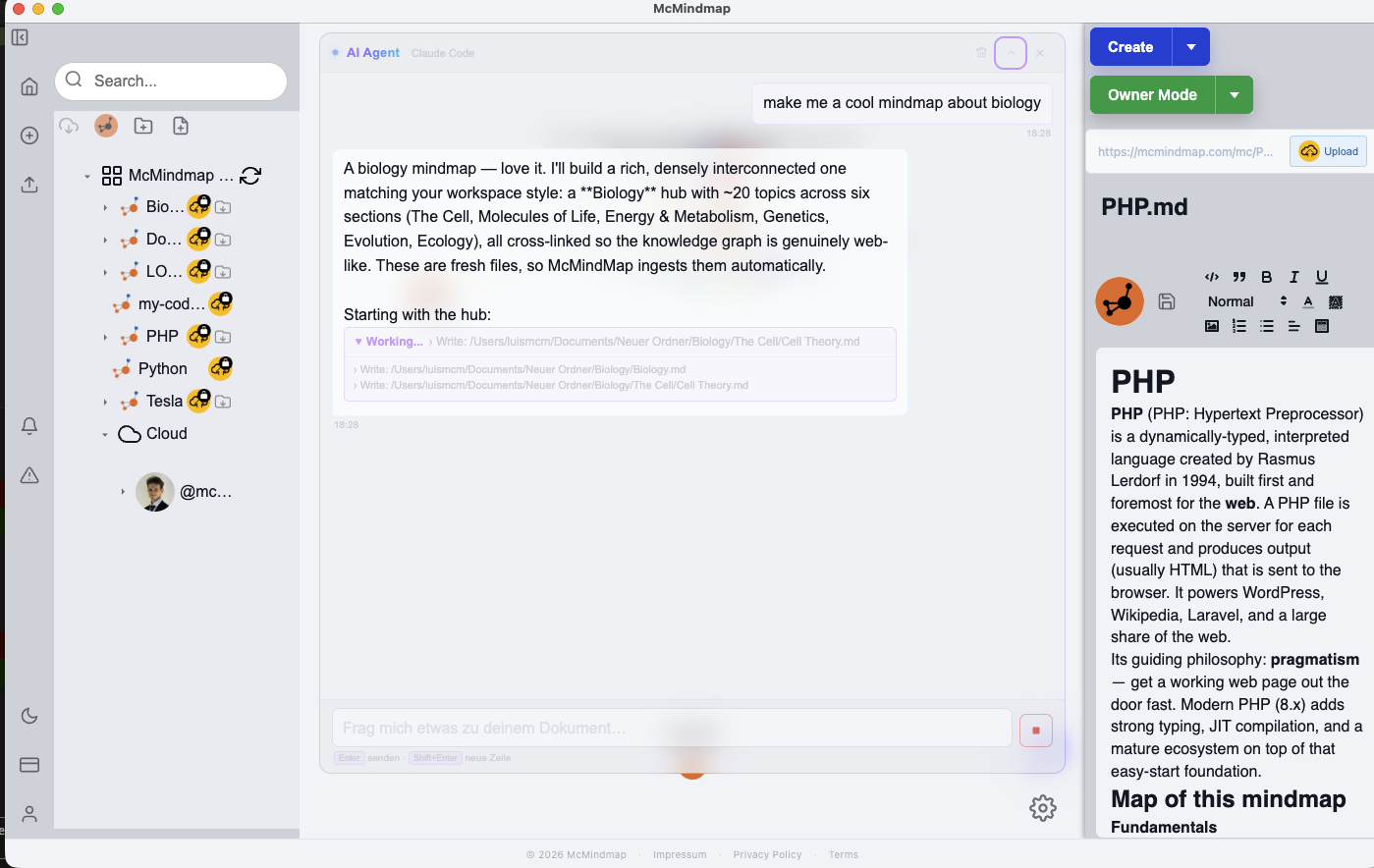
Task: Select the Python mindmap item
Action: [162, 369]
